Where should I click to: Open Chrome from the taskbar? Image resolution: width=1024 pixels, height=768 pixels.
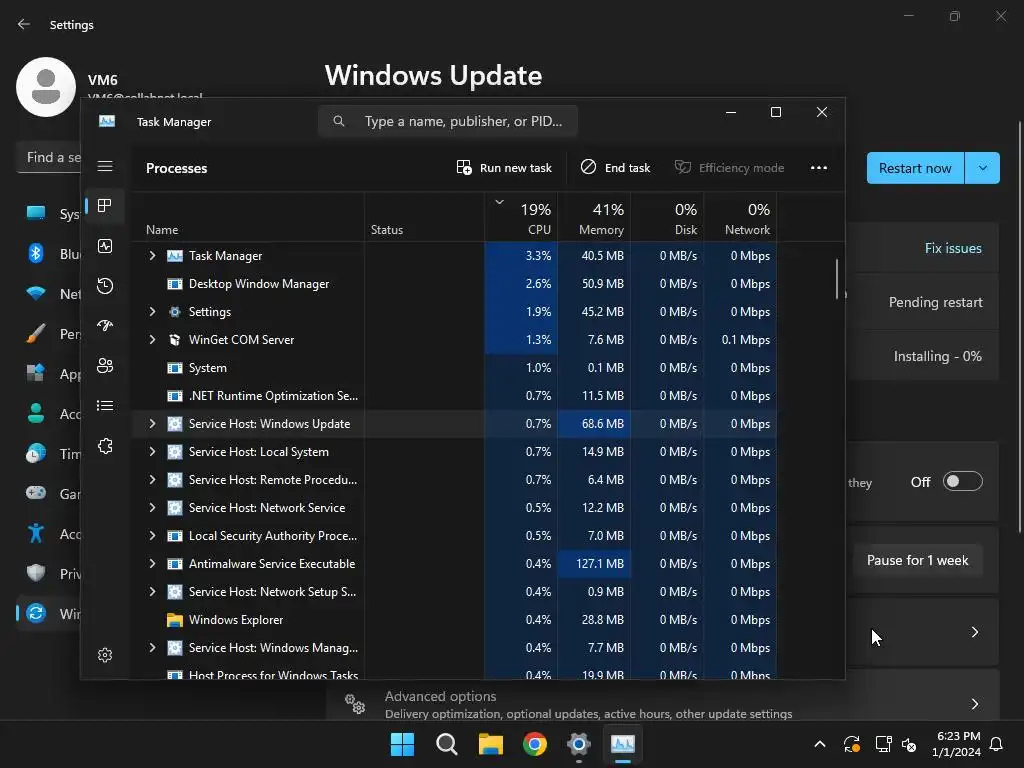pos(534,744)
